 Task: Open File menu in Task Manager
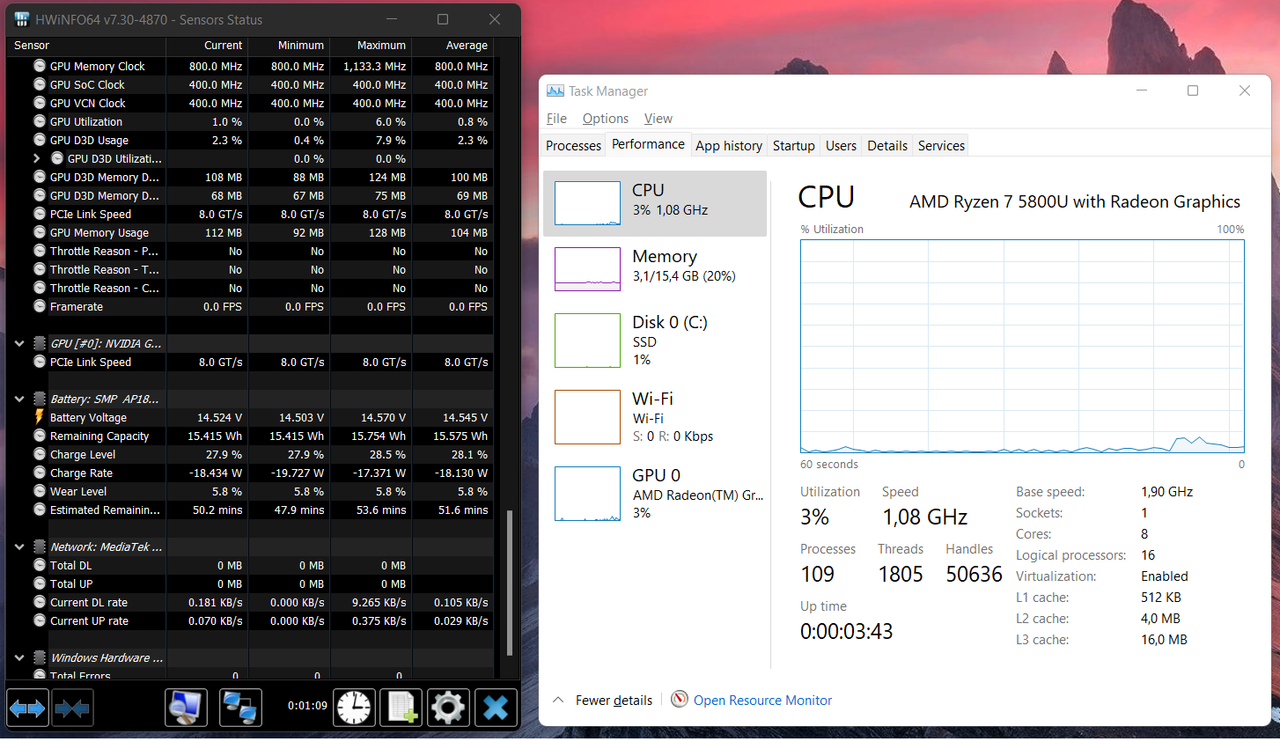pyautogui.click(x=556, y=118)
